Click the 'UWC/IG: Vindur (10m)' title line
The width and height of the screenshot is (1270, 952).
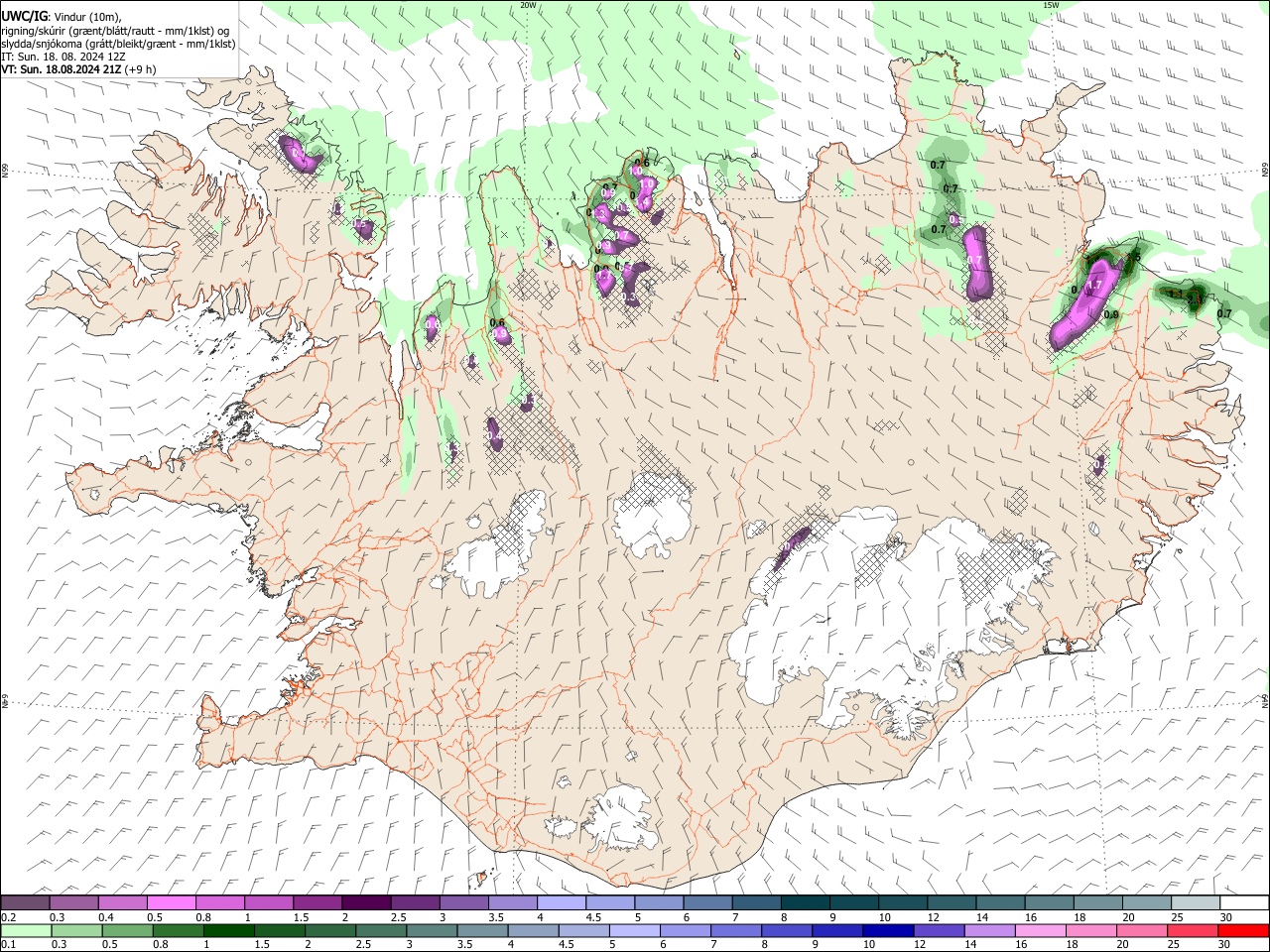coord(62,16)
